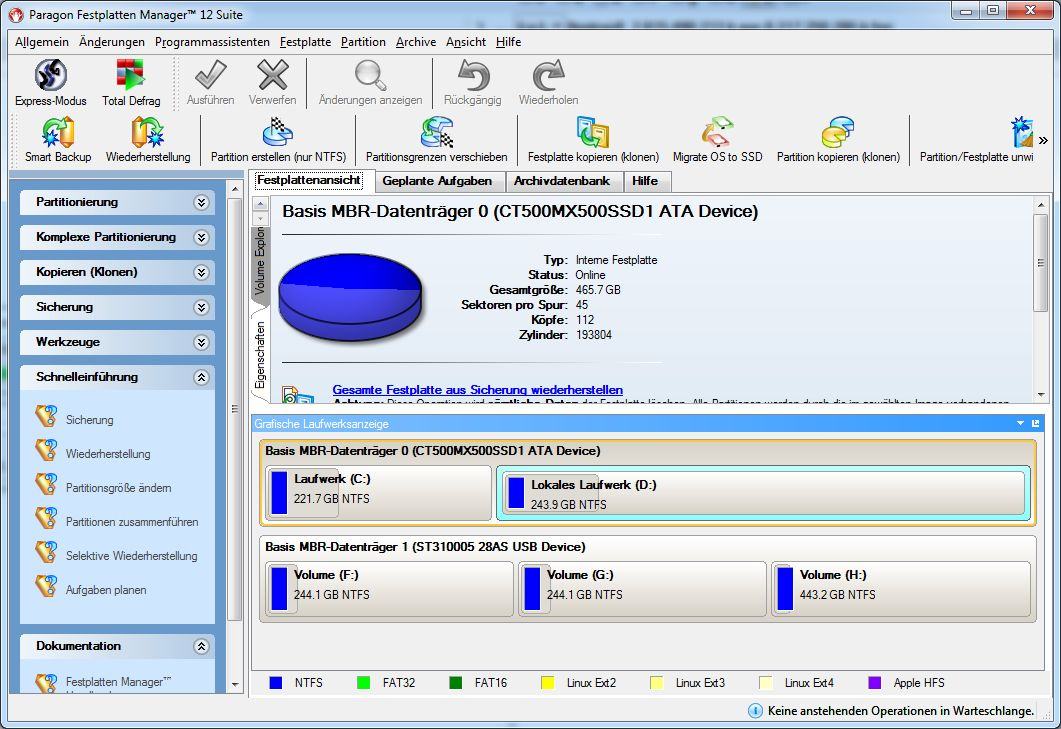Switch to the Geplante Aufgaben tab
Image resolution: width=1061 pixels, height=729 pixels.
click(437, 181)
